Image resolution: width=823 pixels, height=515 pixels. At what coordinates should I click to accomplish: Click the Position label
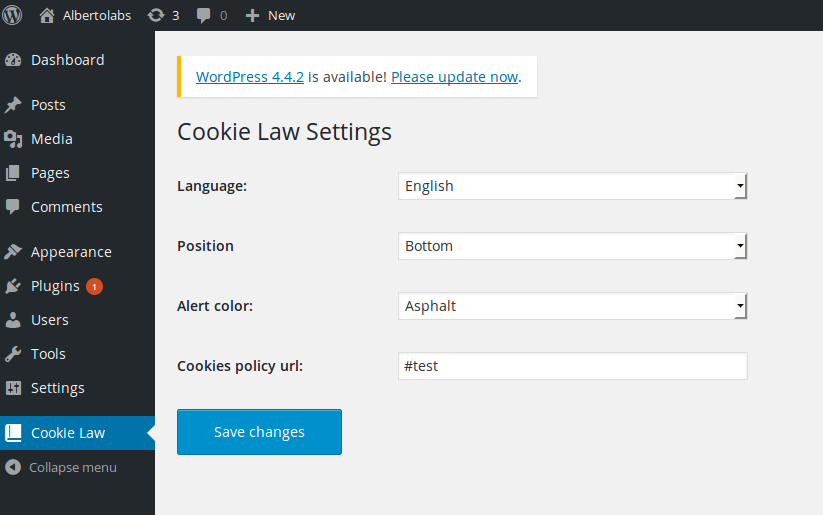click(x=205, y=246)
